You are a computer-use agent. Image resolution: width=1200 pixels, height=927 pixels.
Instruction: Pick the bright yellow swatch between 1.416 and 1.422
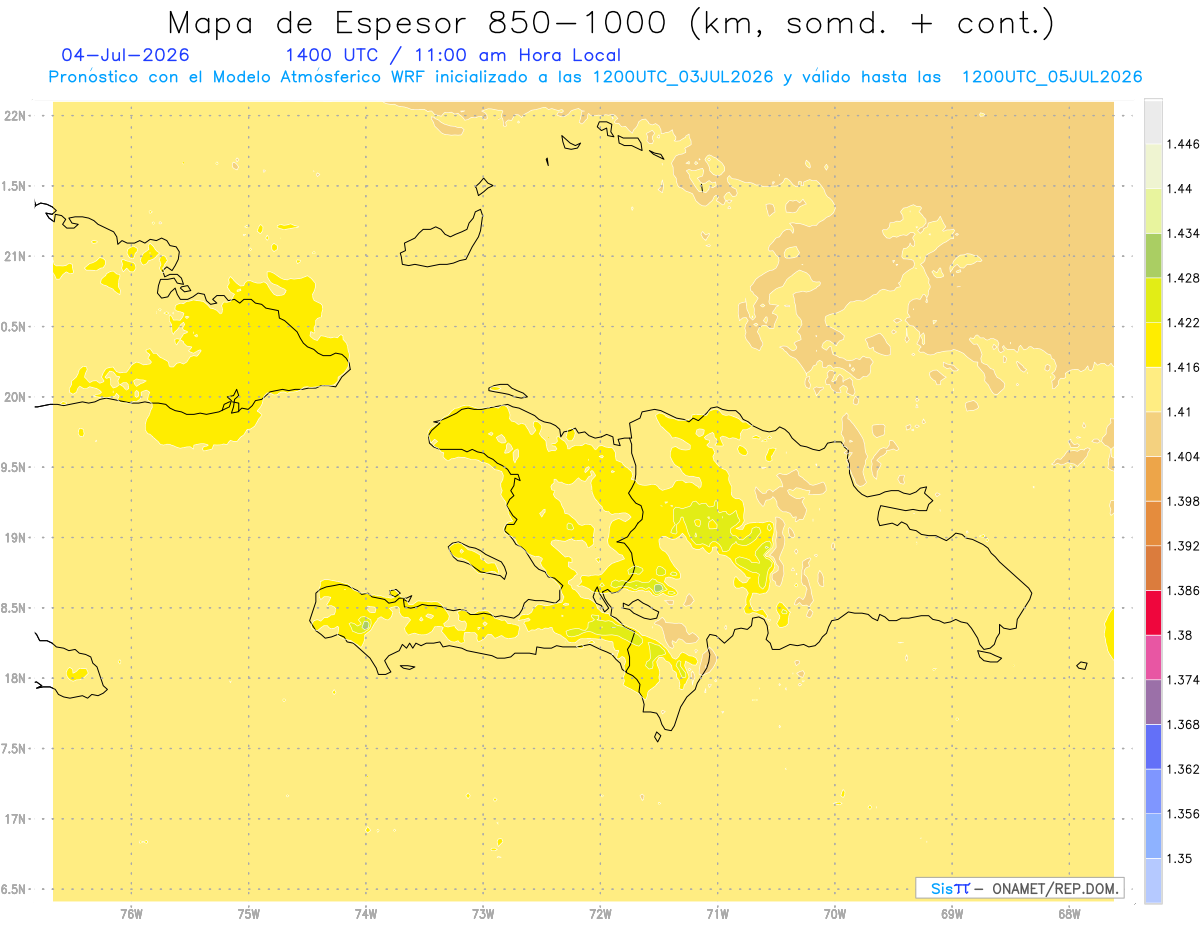(1153, 344)
